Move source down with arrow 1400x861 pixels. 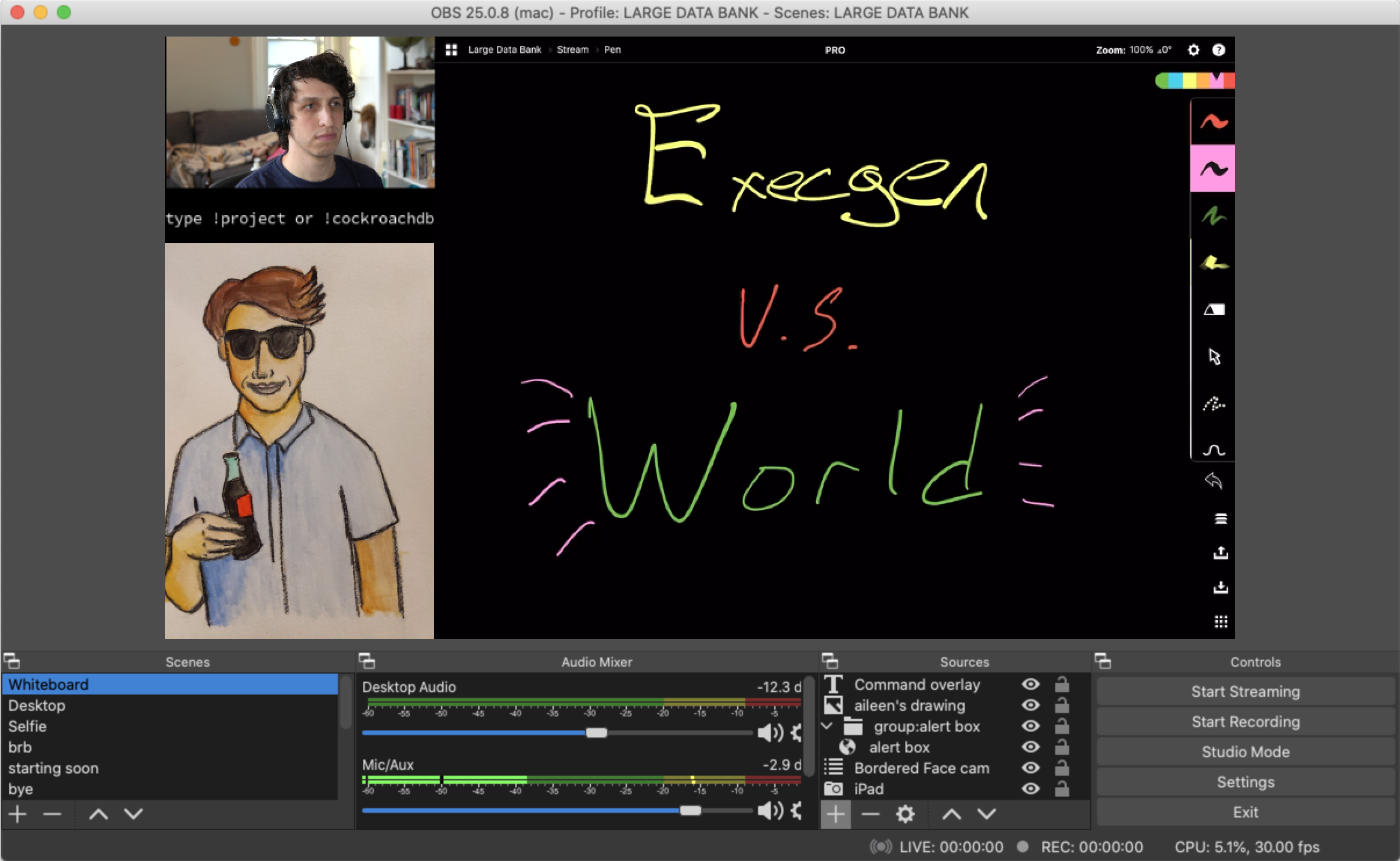point(986,814)
